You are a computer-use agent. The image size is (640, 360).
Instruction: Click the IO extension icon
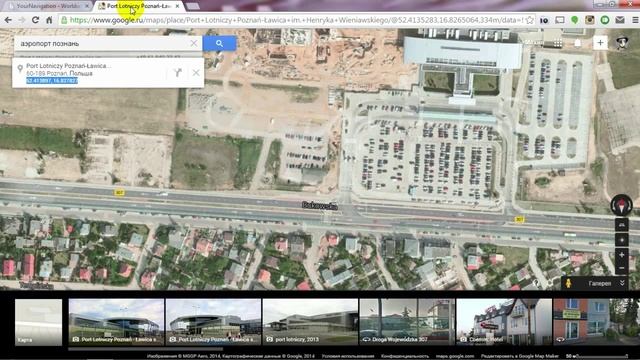point(544,20)
